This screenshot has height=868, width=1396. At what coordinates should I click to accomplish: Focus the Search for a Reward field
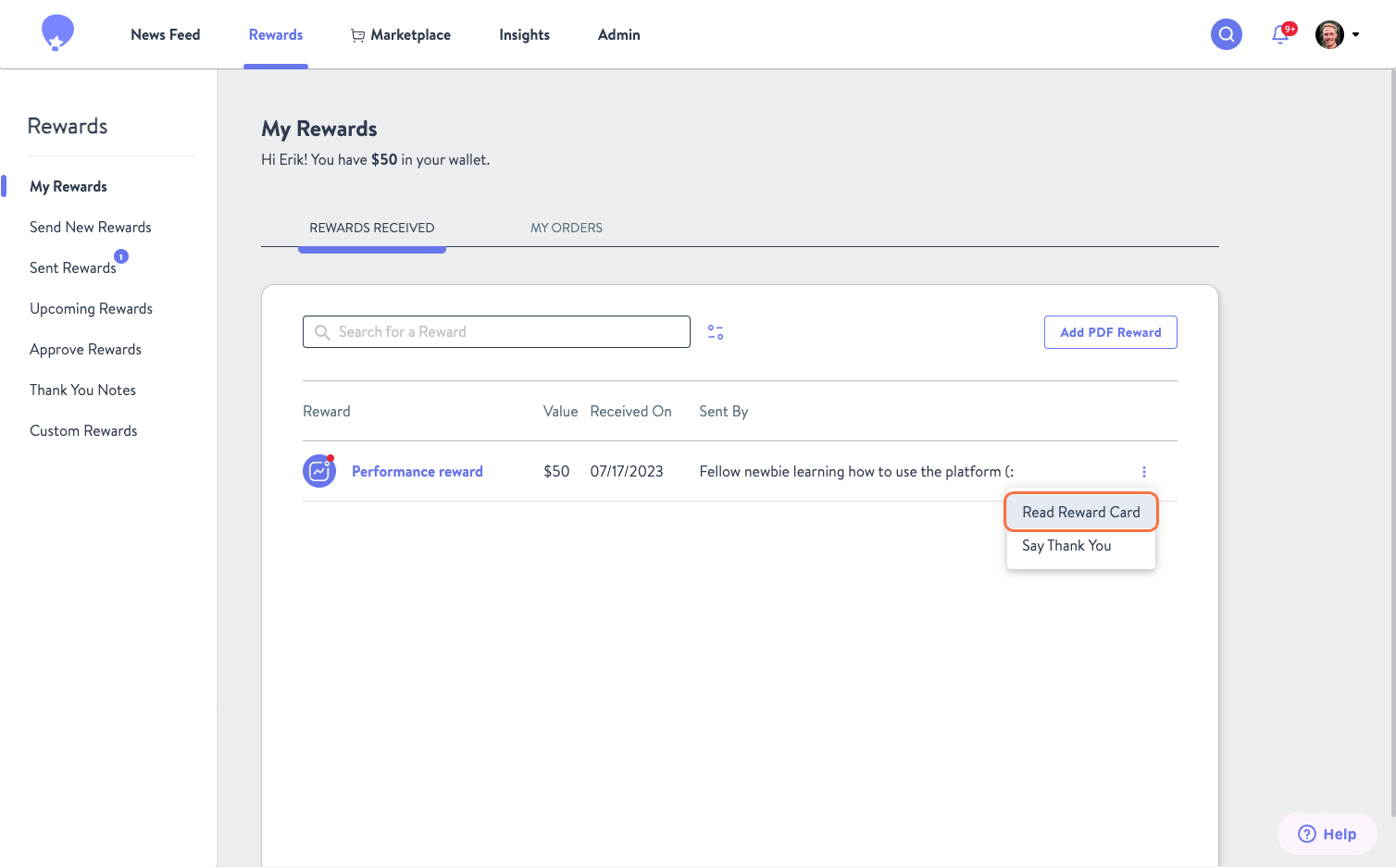pos(496,332)
